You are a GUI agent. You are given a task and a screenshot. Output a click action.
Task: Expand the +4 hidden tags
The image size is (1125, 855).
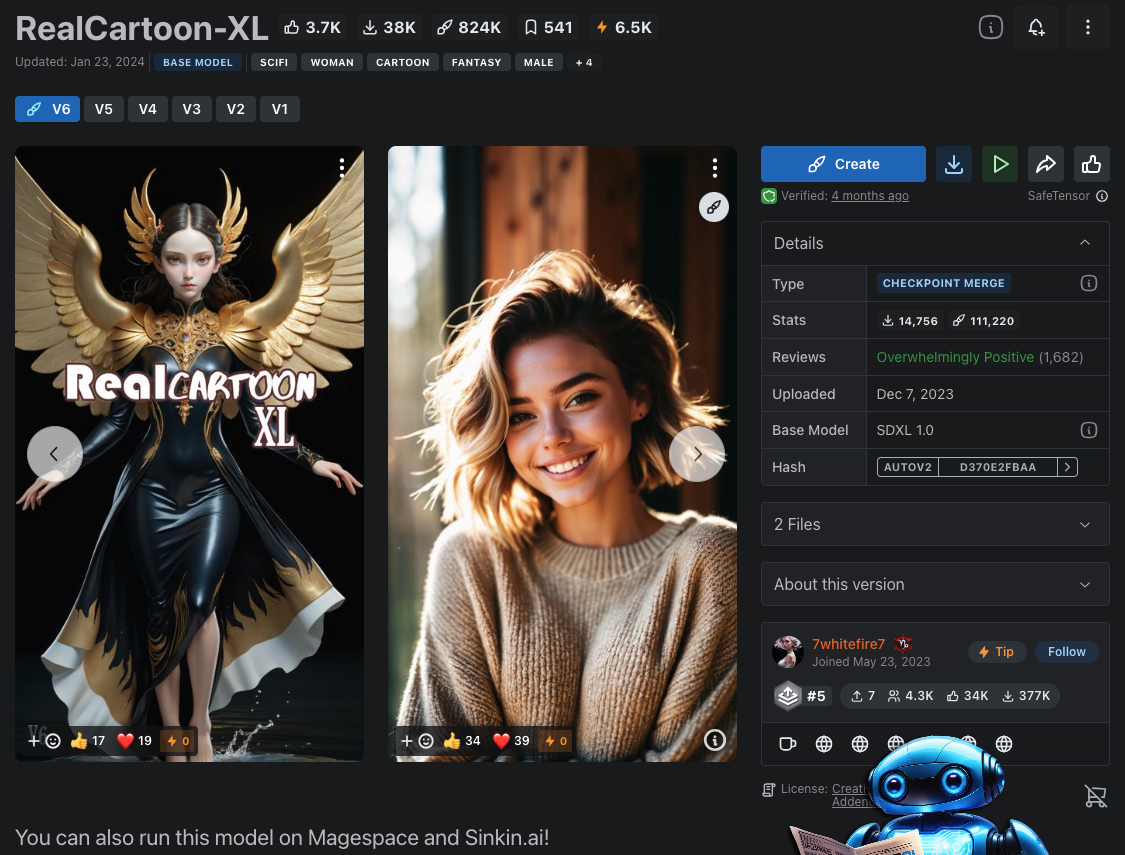[x=584, y=62]
